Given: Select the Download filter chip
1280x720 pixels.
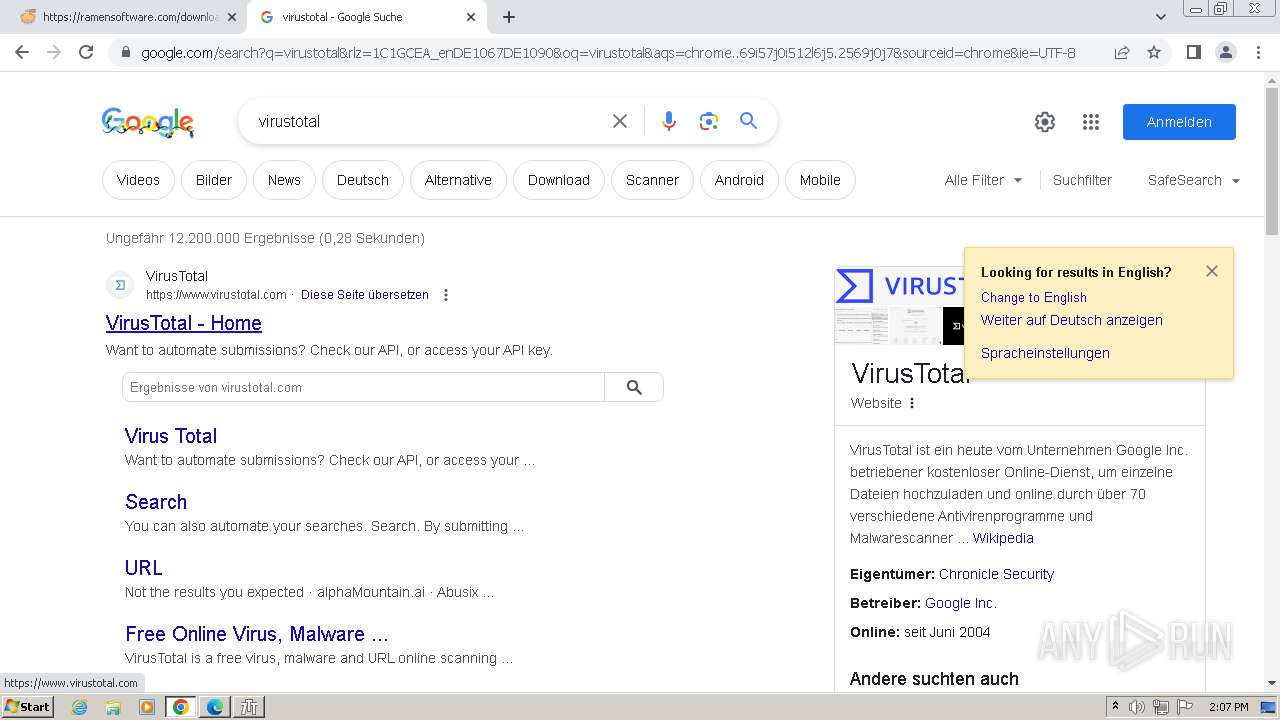Looking at the screenshot, I should pyautogui.click(x=559, y=180).
